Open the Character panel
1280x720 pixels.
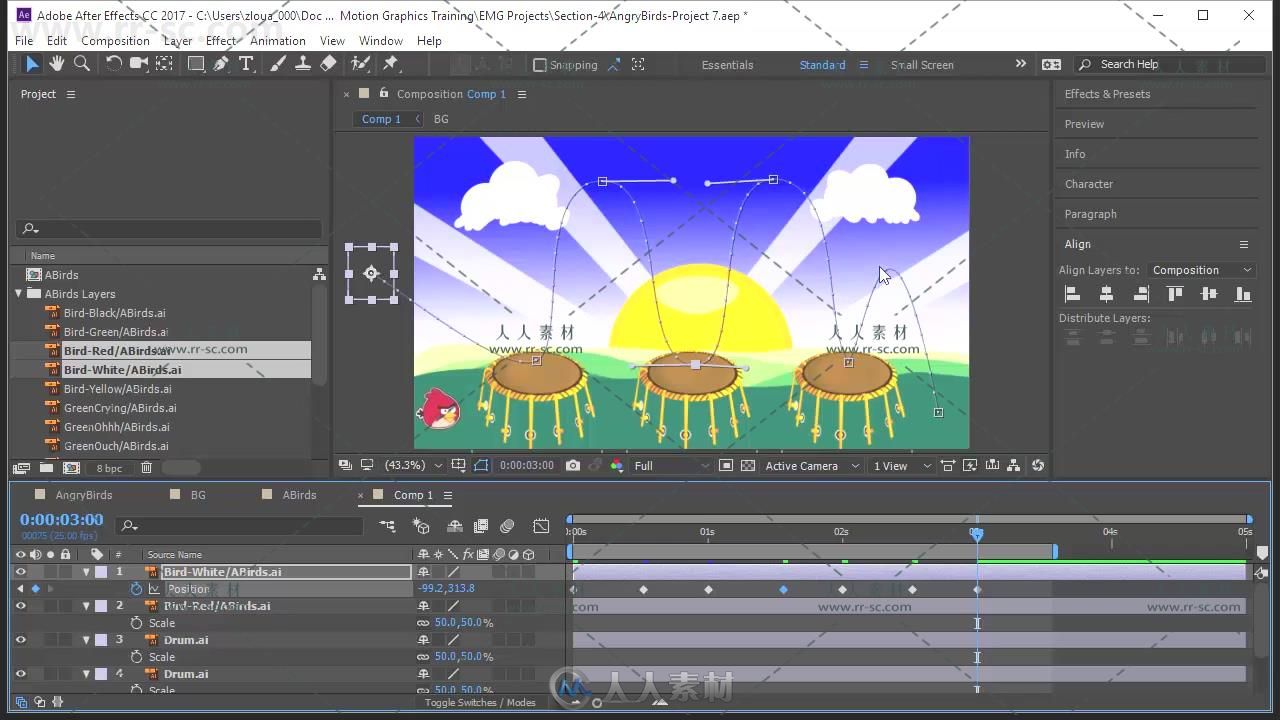coord(1088,184)
